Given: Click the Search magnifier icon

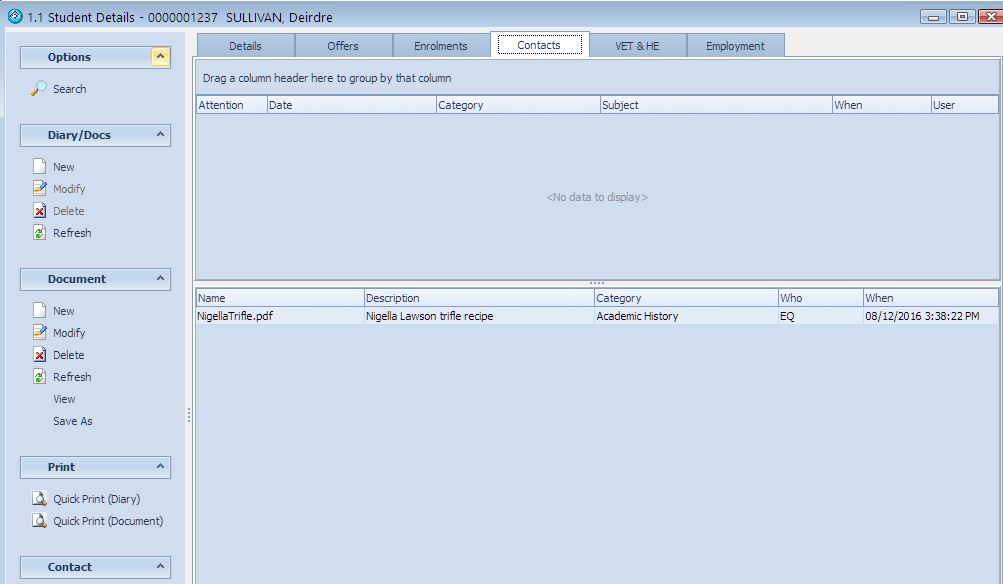Looking at the screenshot, I should [40, 88].
